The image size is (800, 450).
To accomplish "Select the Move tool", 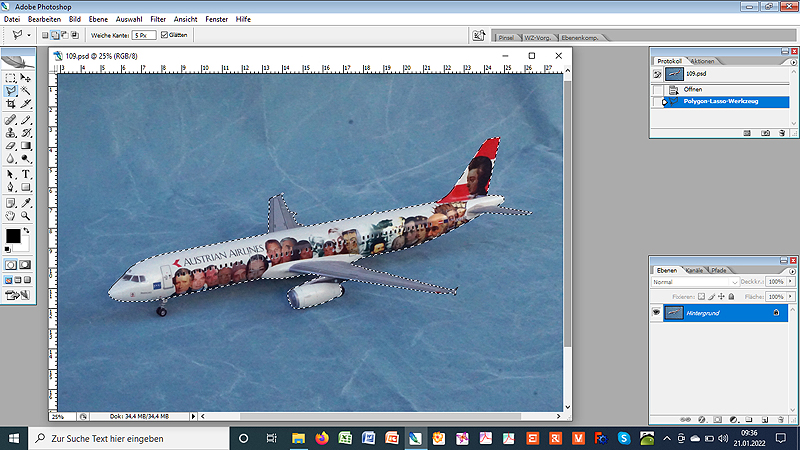I will [x=26, y=78].
